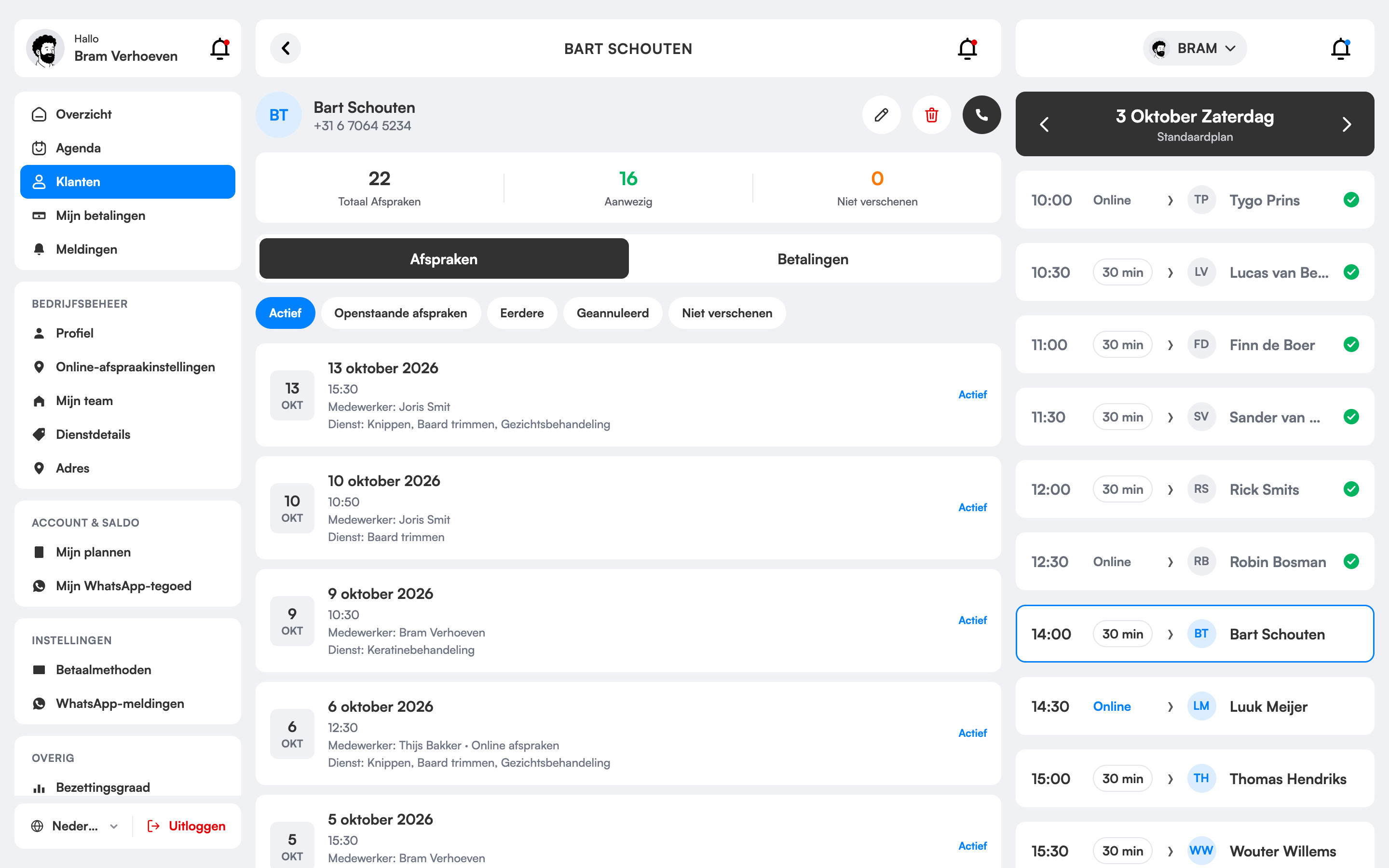
Task: Select Klanten in the sidebar menu
Action: point(127,181)
